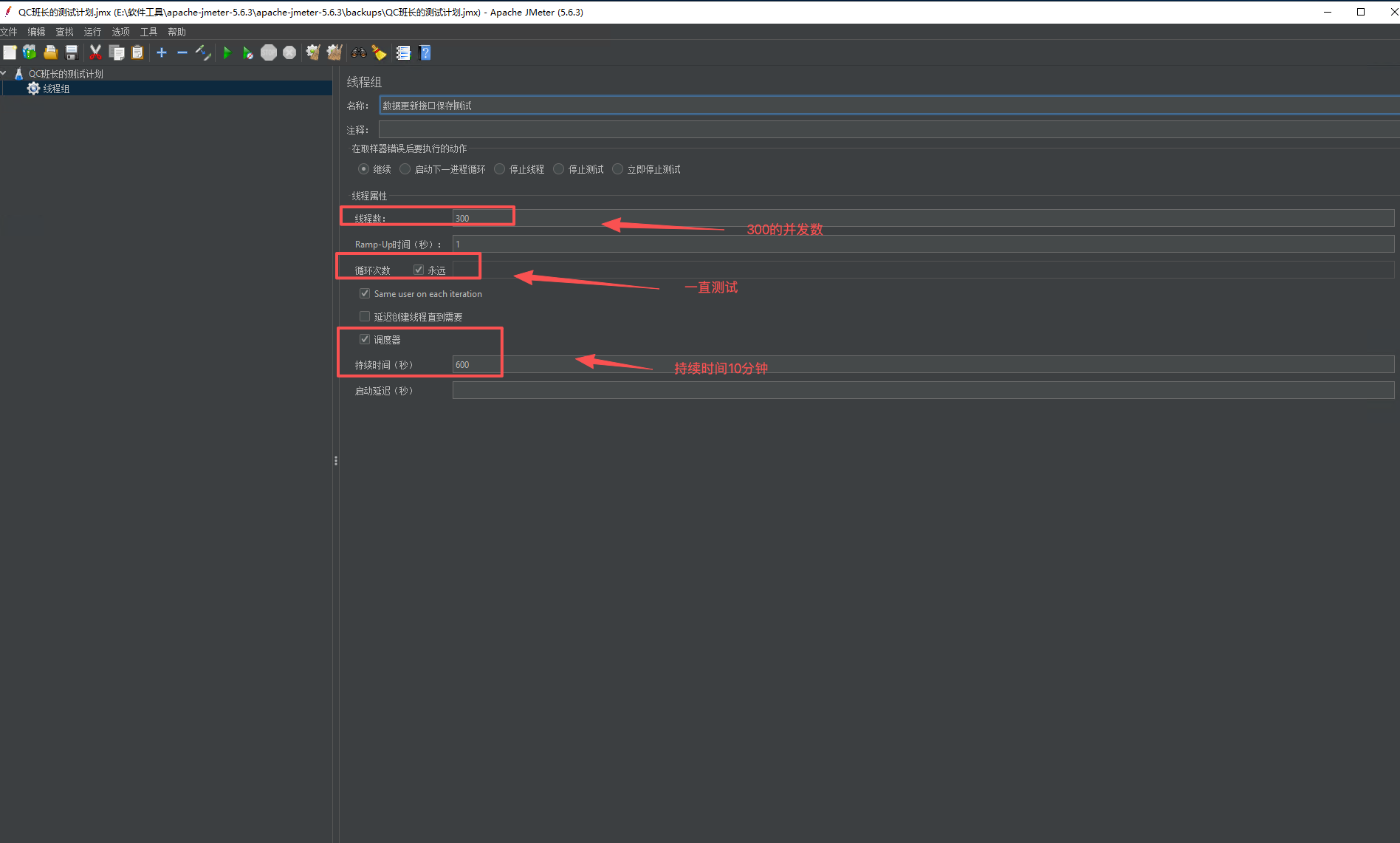Viewport: 1400px width, 843px height.
Task: Minimize the JMeter window
Action: (x=1328, y=12)
